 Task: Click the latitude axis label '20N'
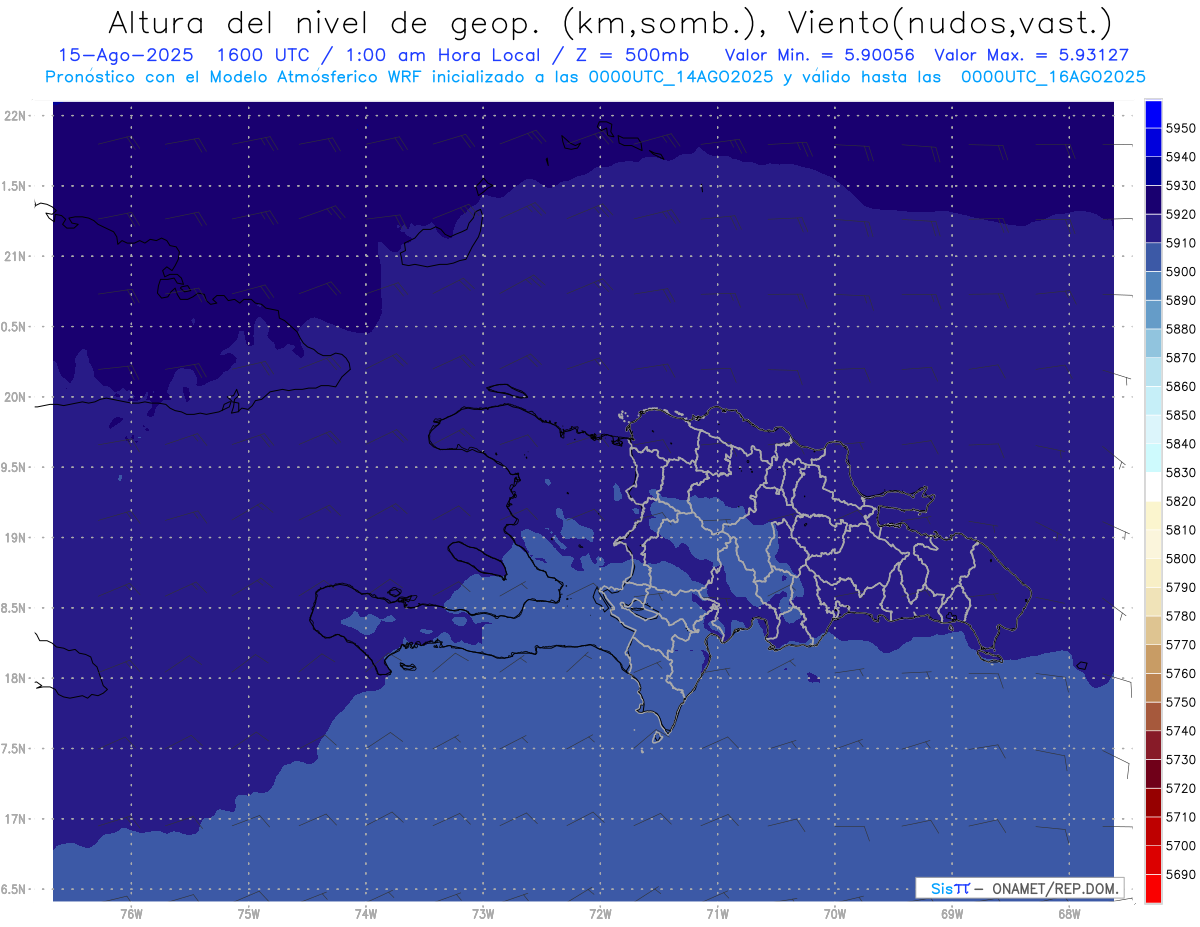[x=14, y=397]
